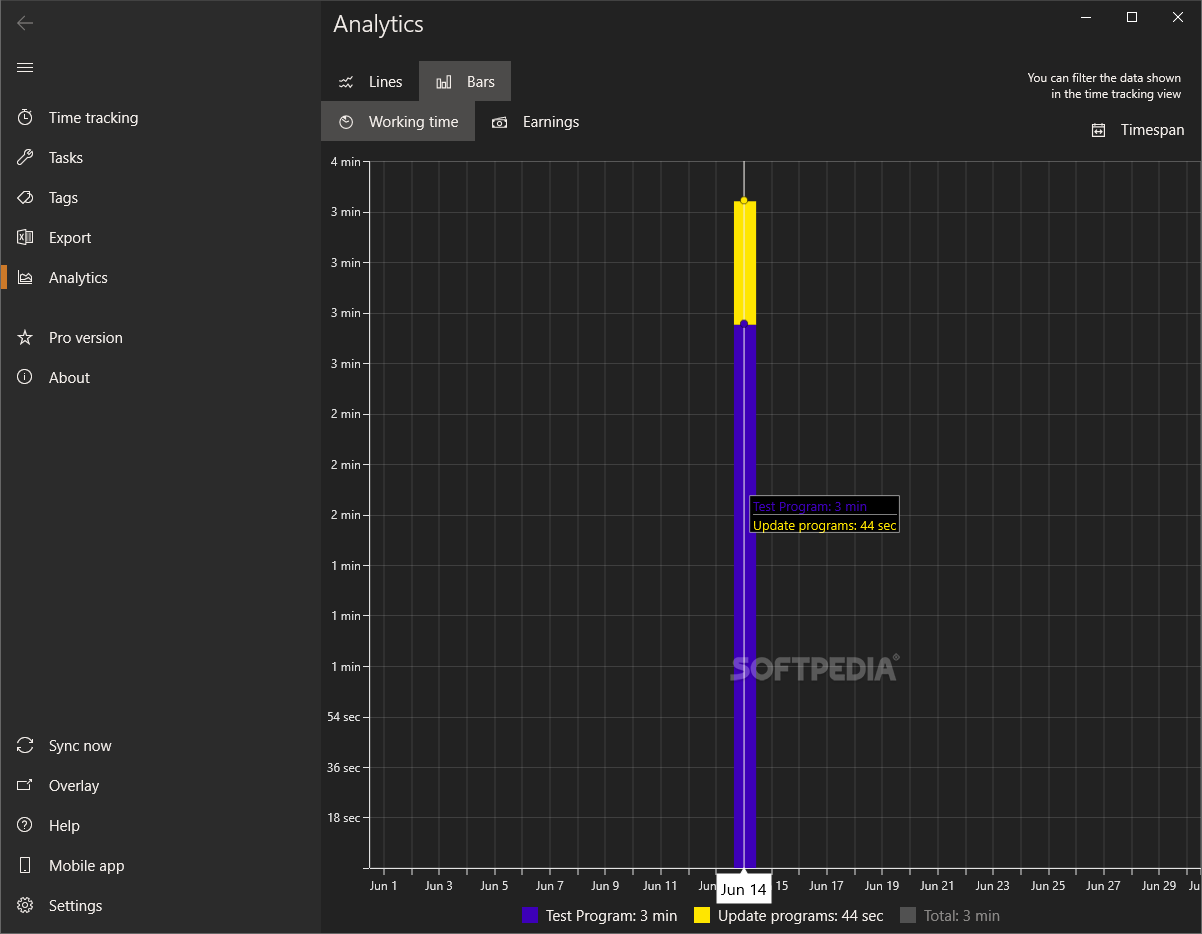The height and width of the screenshot is (934, 1202).
Task: Click the Settings gear icon
Action: click(25, 906)
